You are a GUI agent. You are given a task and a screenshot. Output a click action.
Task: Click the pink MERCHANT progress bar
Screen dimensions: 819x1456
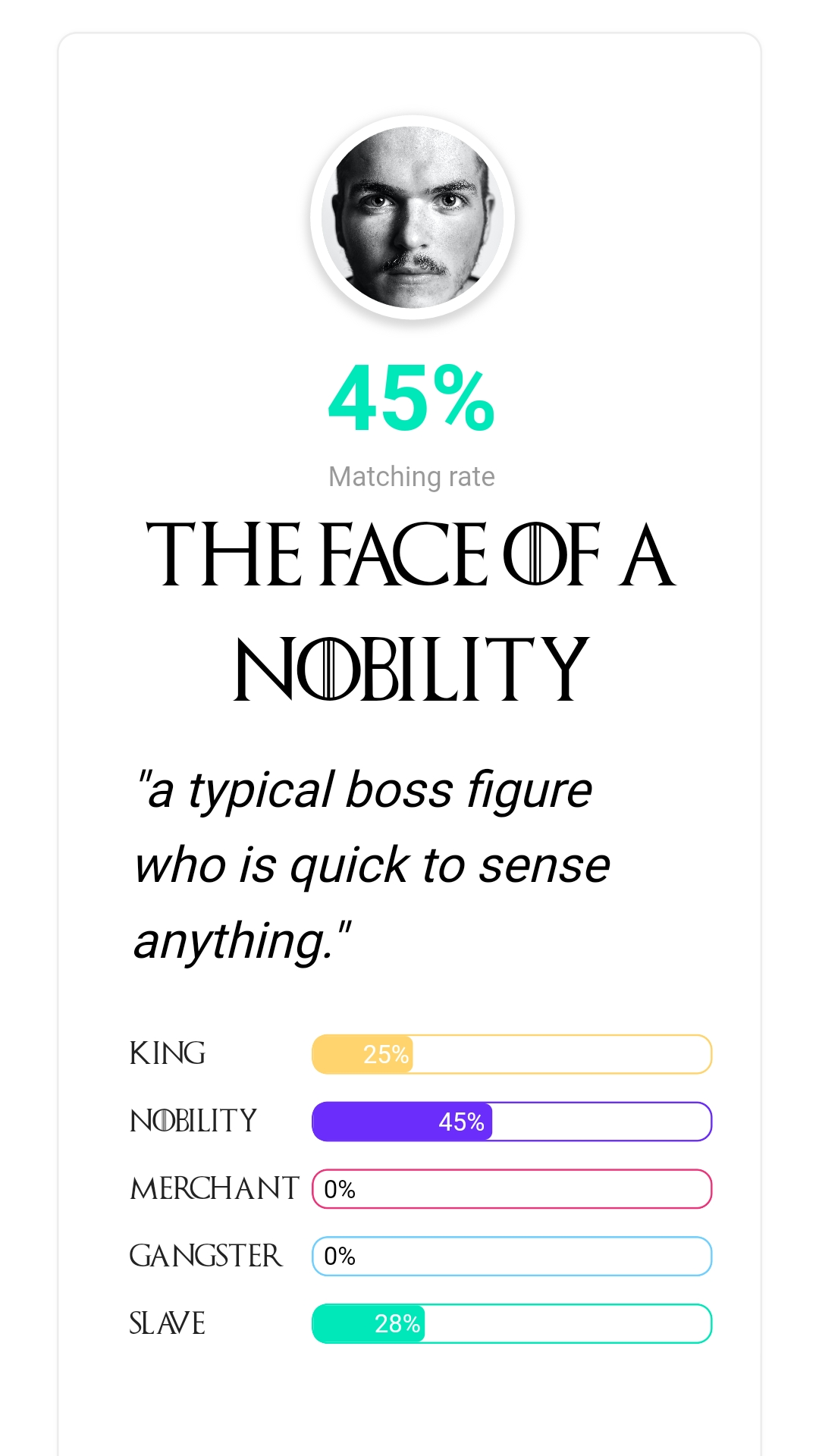point(512,1189)
